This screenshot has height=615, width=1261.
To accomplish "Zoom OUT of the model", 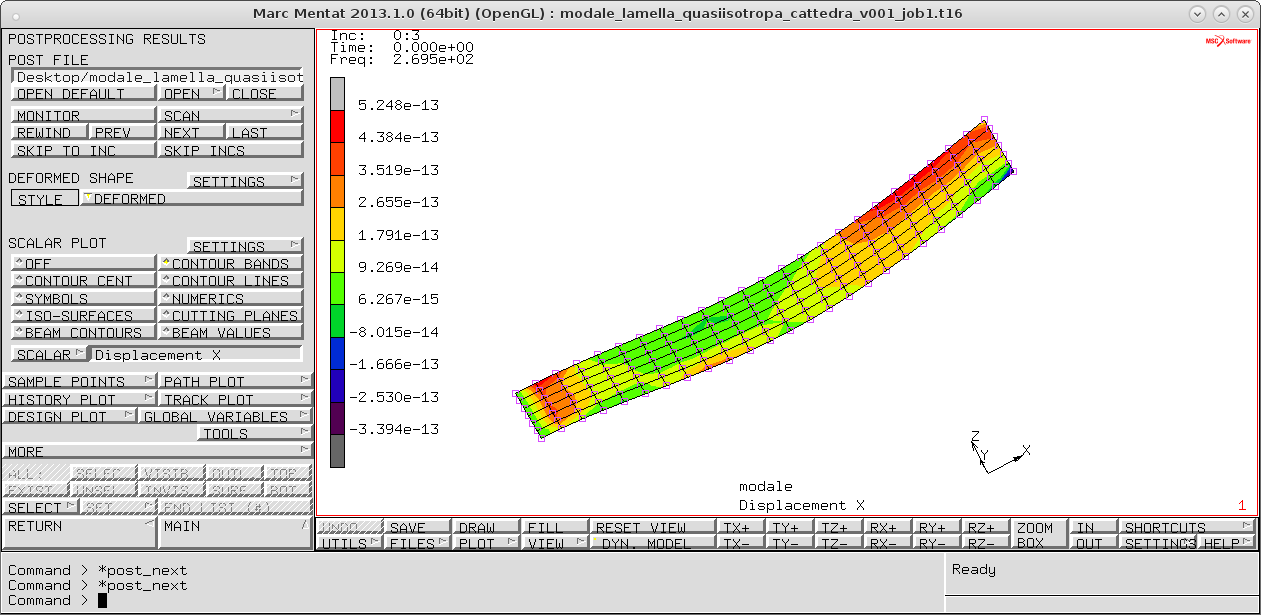I will click(x=1091, y=543).
